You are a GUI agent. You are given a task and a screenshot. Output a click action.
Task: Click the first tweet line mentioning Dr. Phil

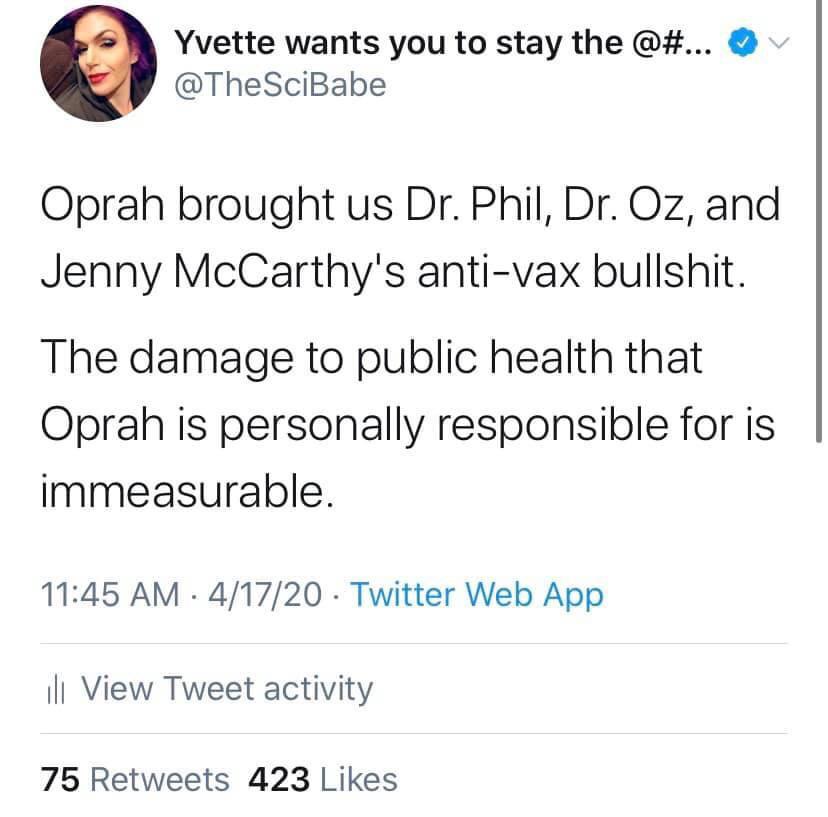point(409,207)
